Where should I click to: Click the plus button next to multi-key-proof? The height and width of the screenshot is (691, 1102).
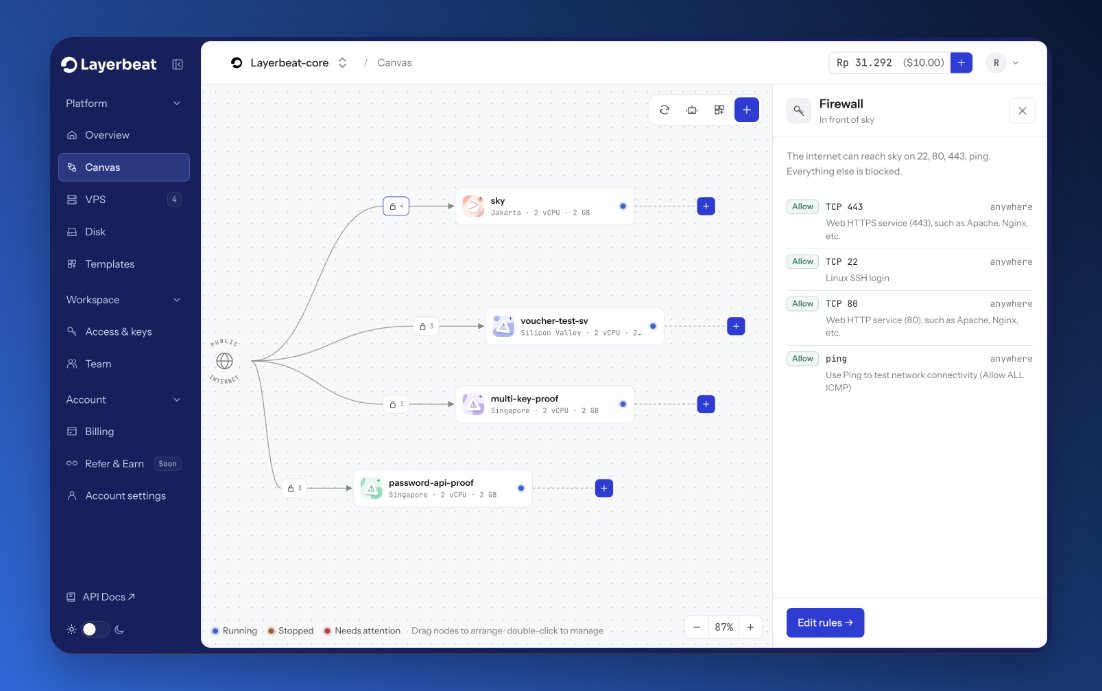point(706,404)
